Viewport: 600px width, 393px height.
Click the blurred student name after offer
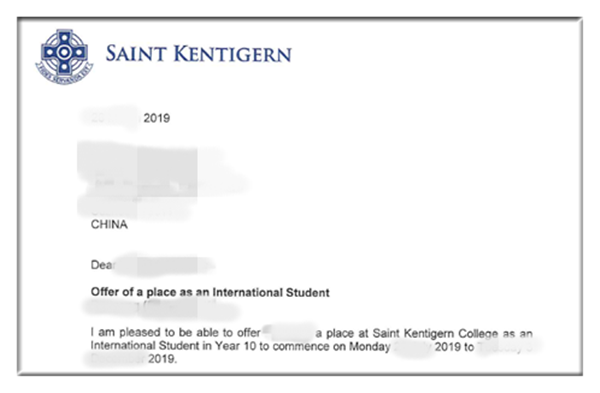289,332
